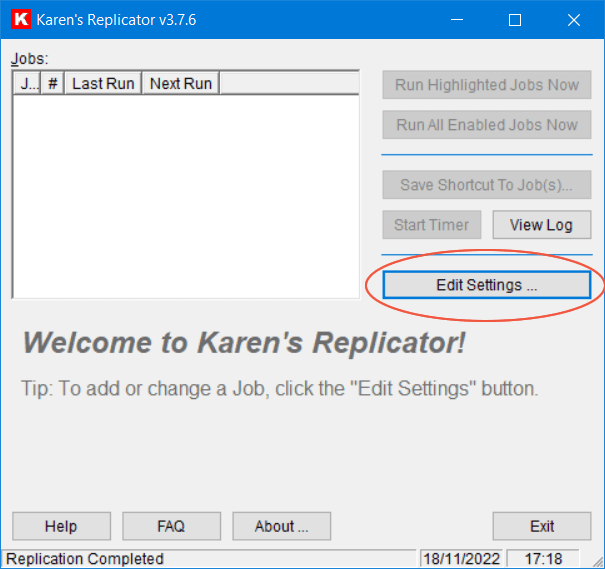
Task: Click Save Shortcut To Job(s) button
Action: coord(487,185)
